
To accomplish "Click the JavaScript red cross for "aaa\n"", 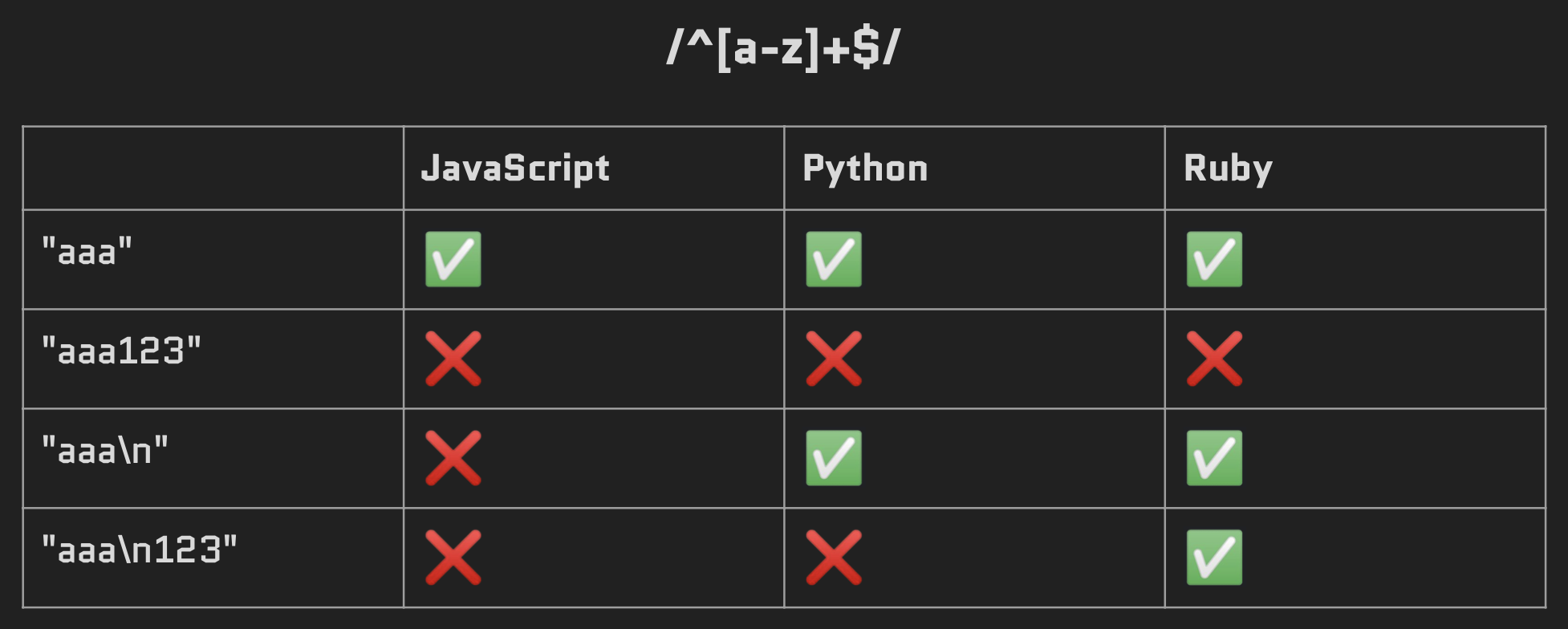I will click(x=453, y=458).
